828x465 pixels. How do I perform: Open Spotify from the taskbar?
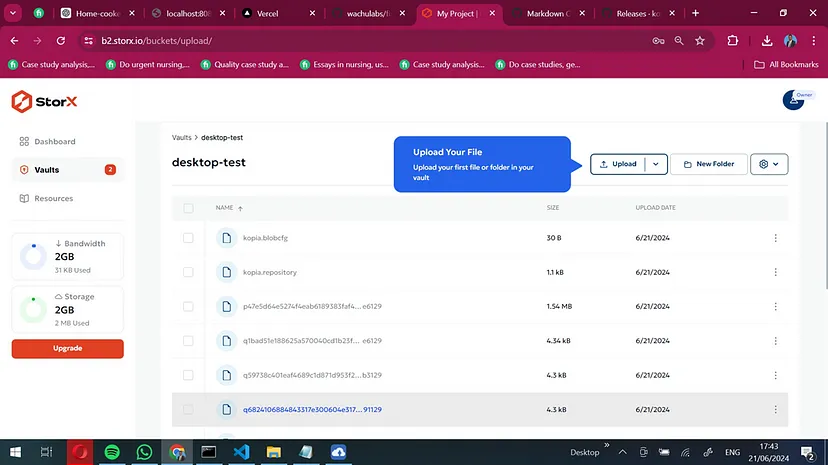click(x=112, y=452)
